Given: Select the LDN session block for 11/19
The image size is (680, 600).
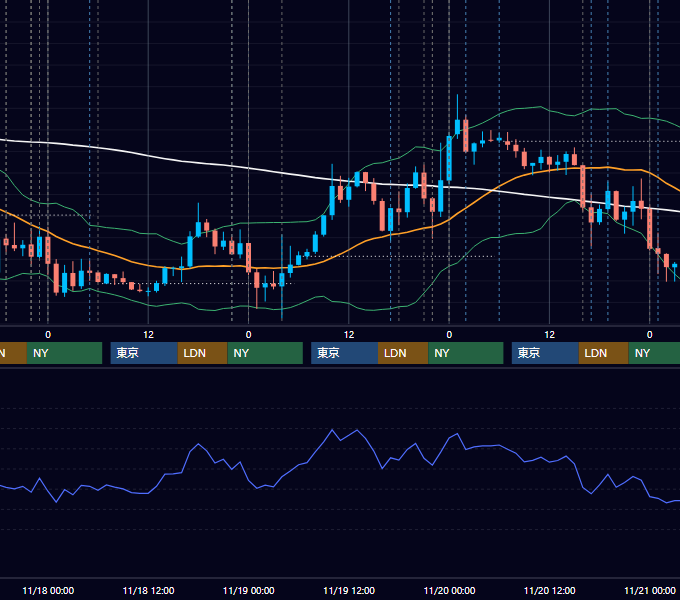Looking at the screenshot, I should tap(403, 353).
